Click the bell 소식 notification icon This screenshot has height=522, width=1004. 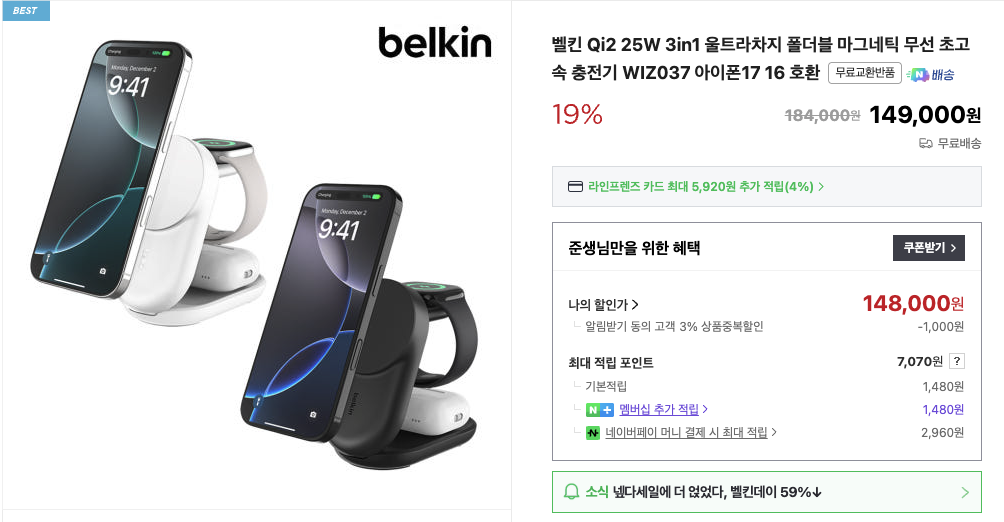click(x=571, y=492)
